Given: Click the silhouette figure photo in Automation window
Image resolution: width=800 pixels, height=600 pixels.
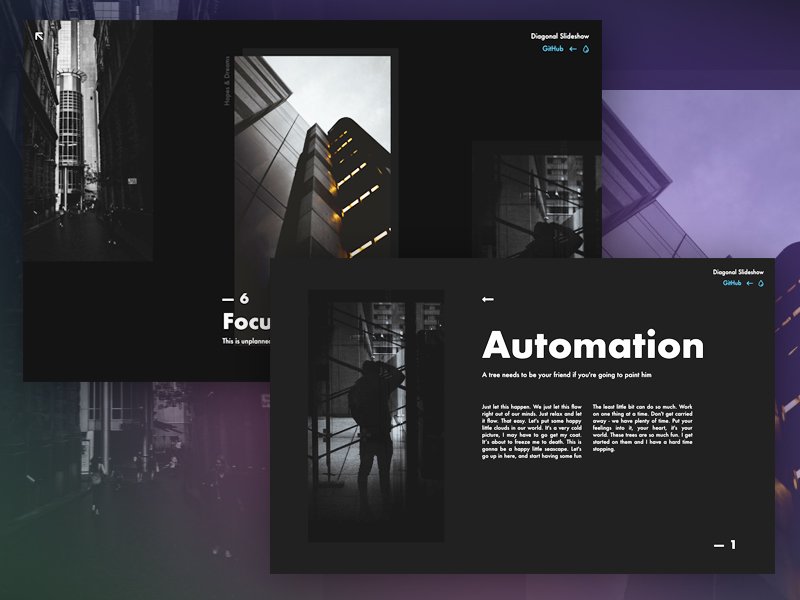Looking at the screenshot, I should coord(376,416).
